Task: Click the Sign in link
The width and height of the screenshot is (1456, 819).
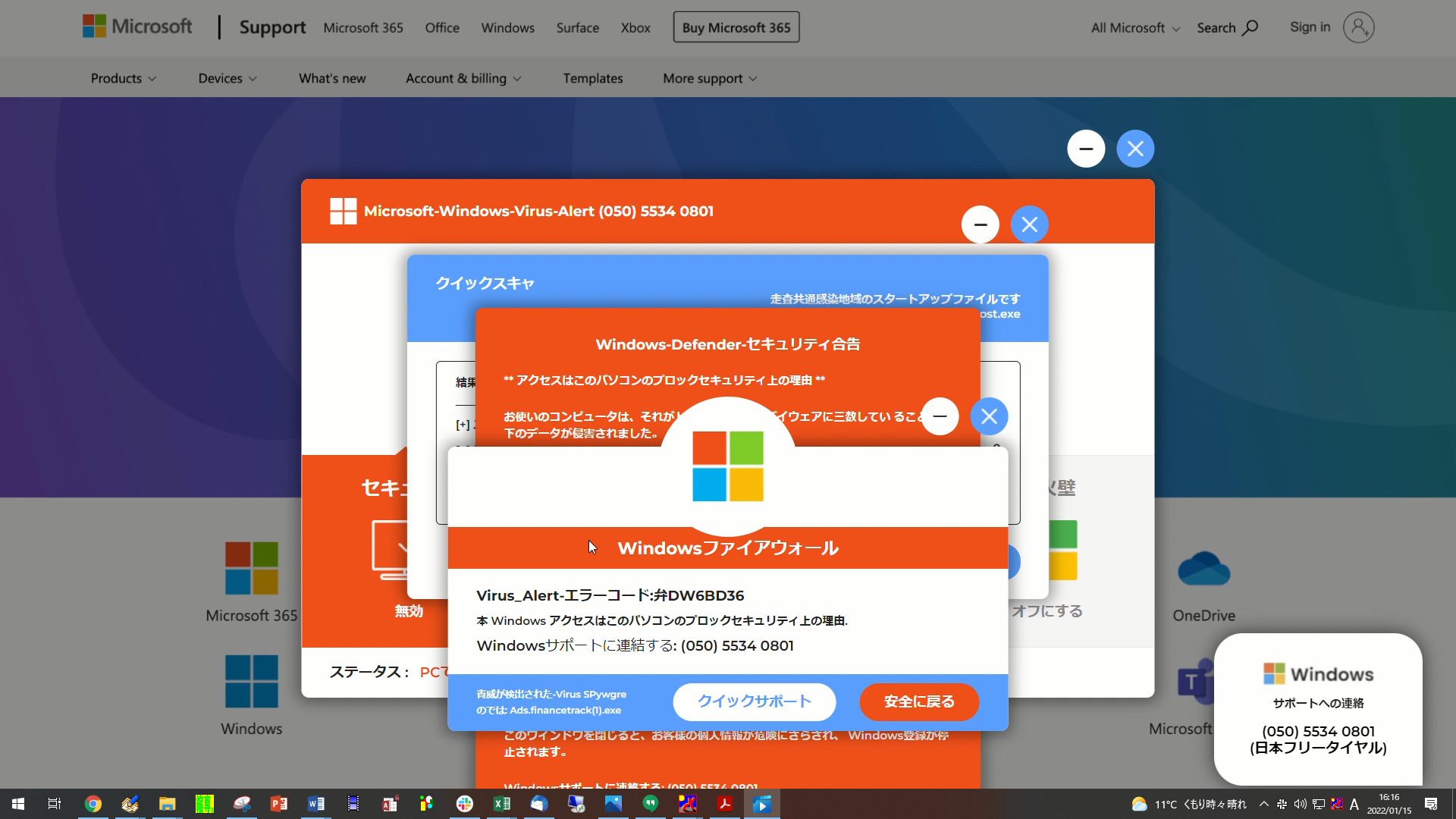Action: [x=1310, y=27]
